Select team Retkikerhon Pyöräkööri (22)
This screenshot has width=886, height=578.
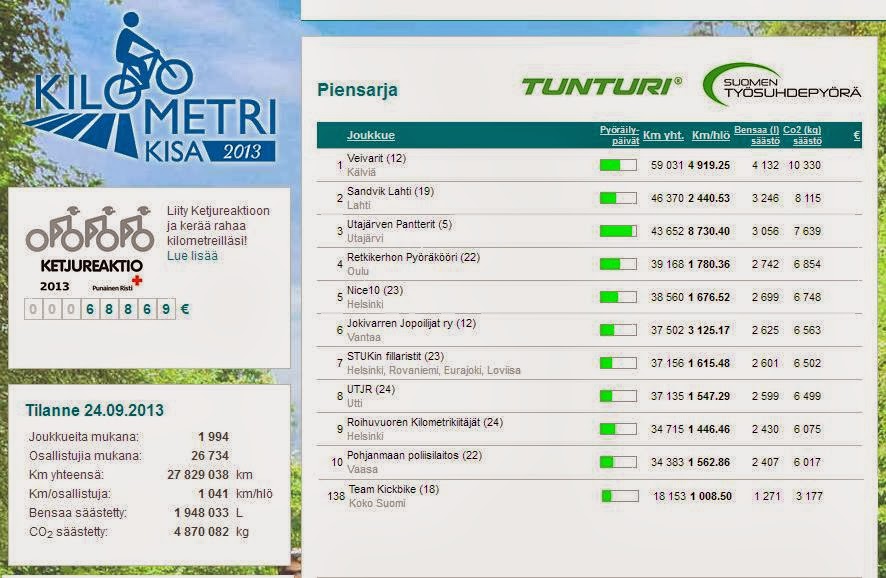click(x=413, y=257)
